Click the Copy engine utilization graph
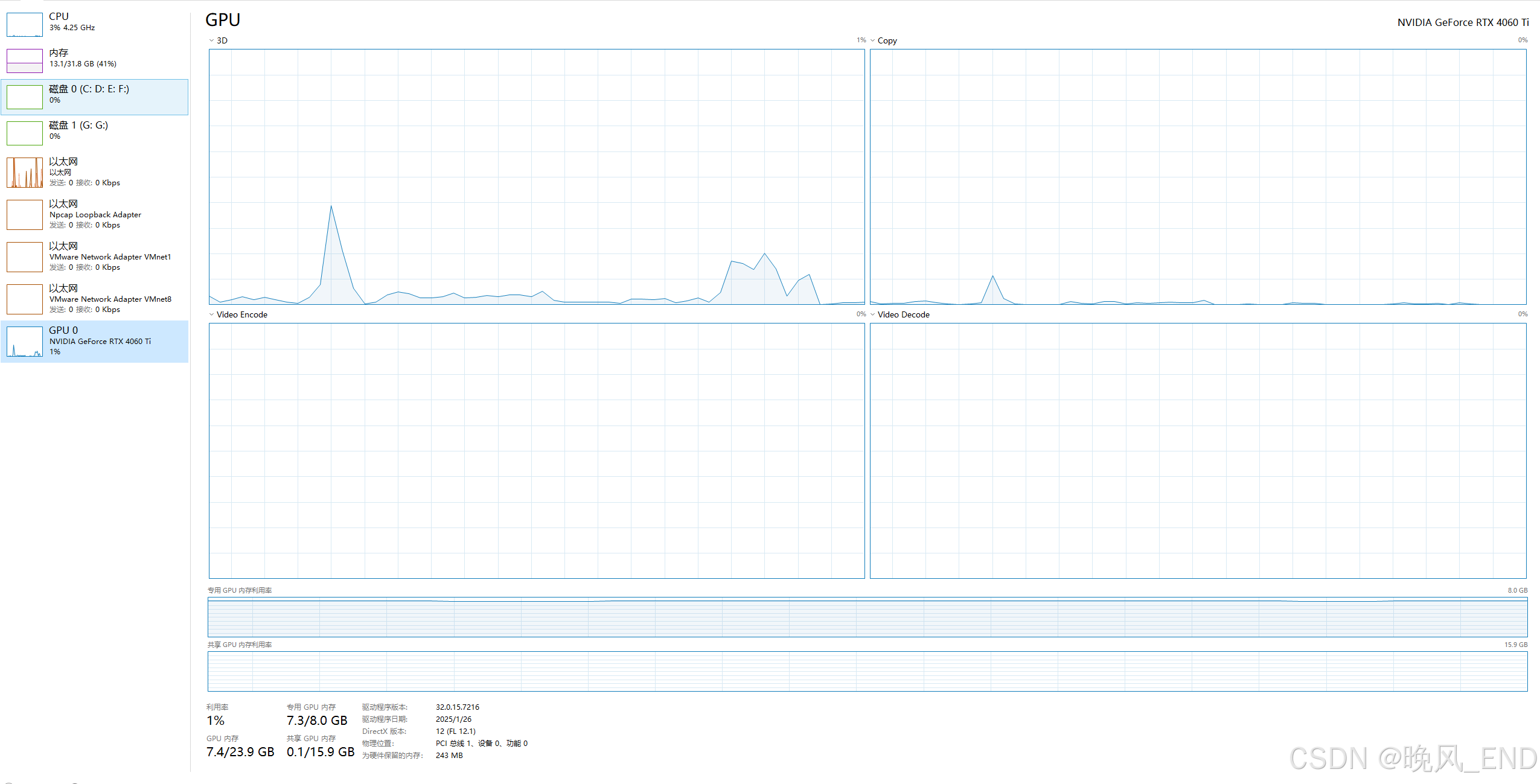1540x784 pixels. [x=1198, y=176]
